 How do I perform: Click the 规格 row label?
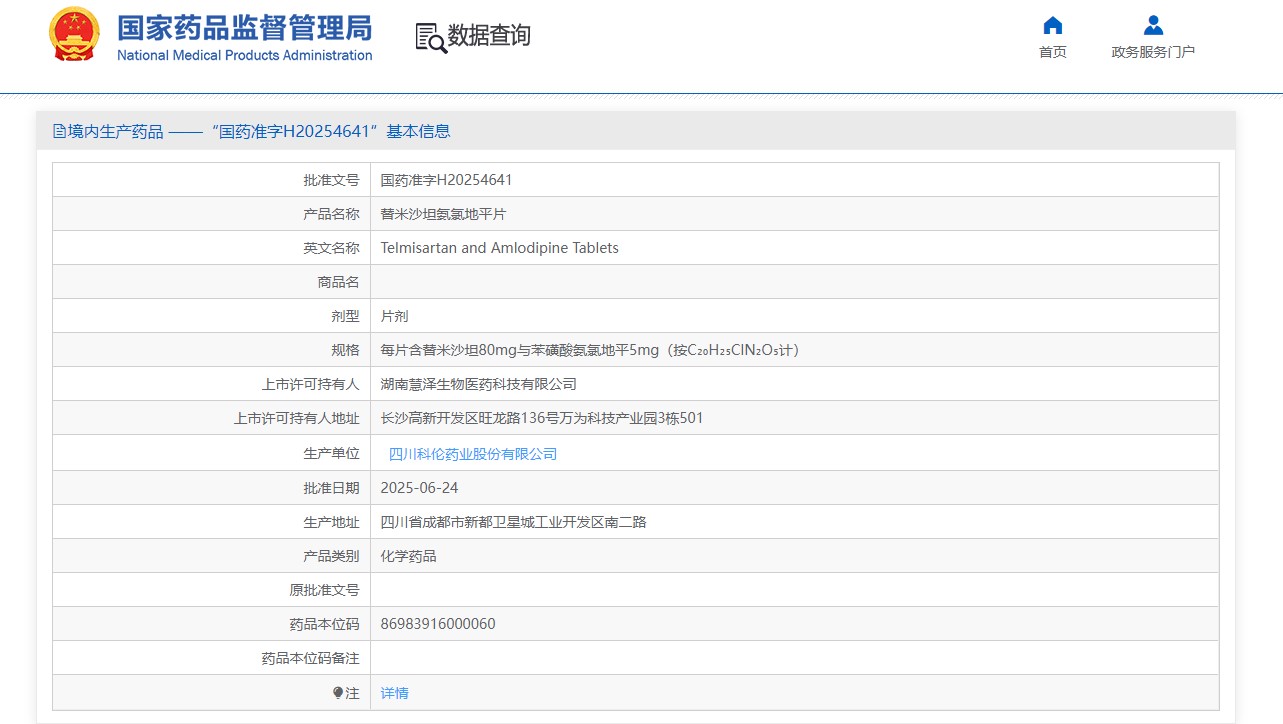pos(345,350)
